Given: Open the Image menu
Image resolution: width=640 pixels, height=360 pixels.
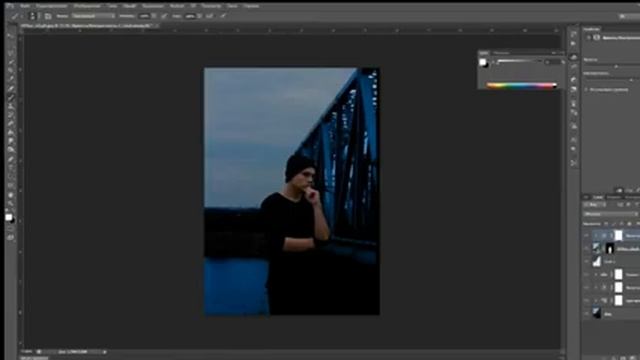Looking at the screenshot, I should tap(87, 6).
